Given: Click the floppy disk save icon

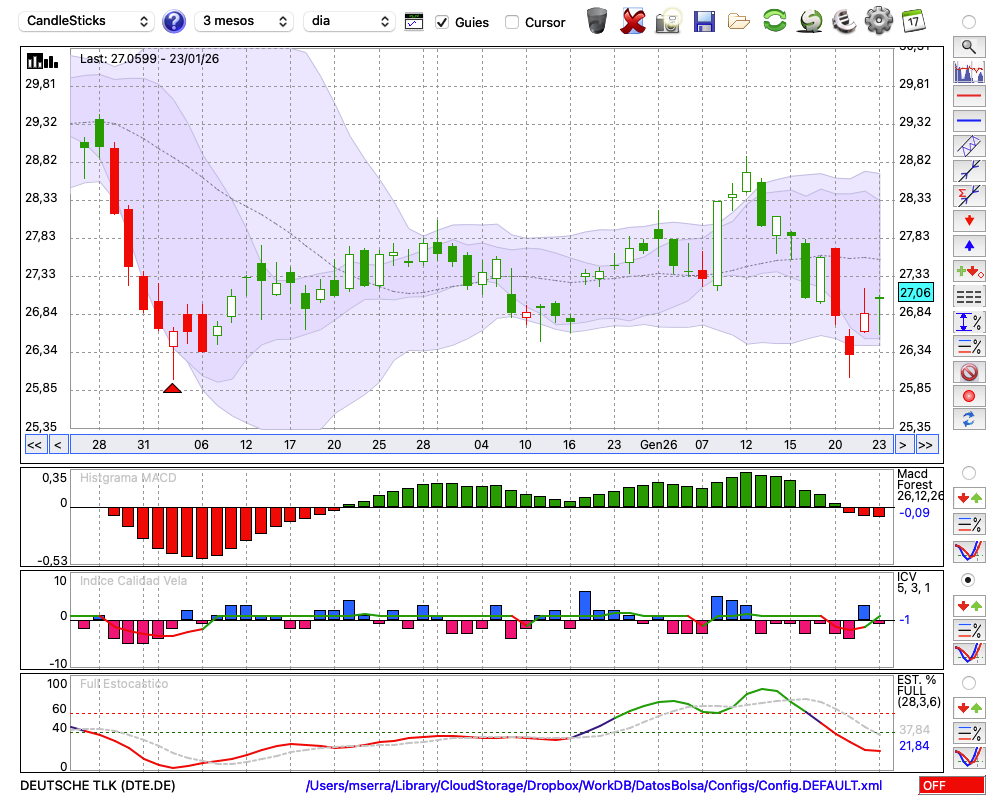Looking at the screenshot, I should coord(704,21).
